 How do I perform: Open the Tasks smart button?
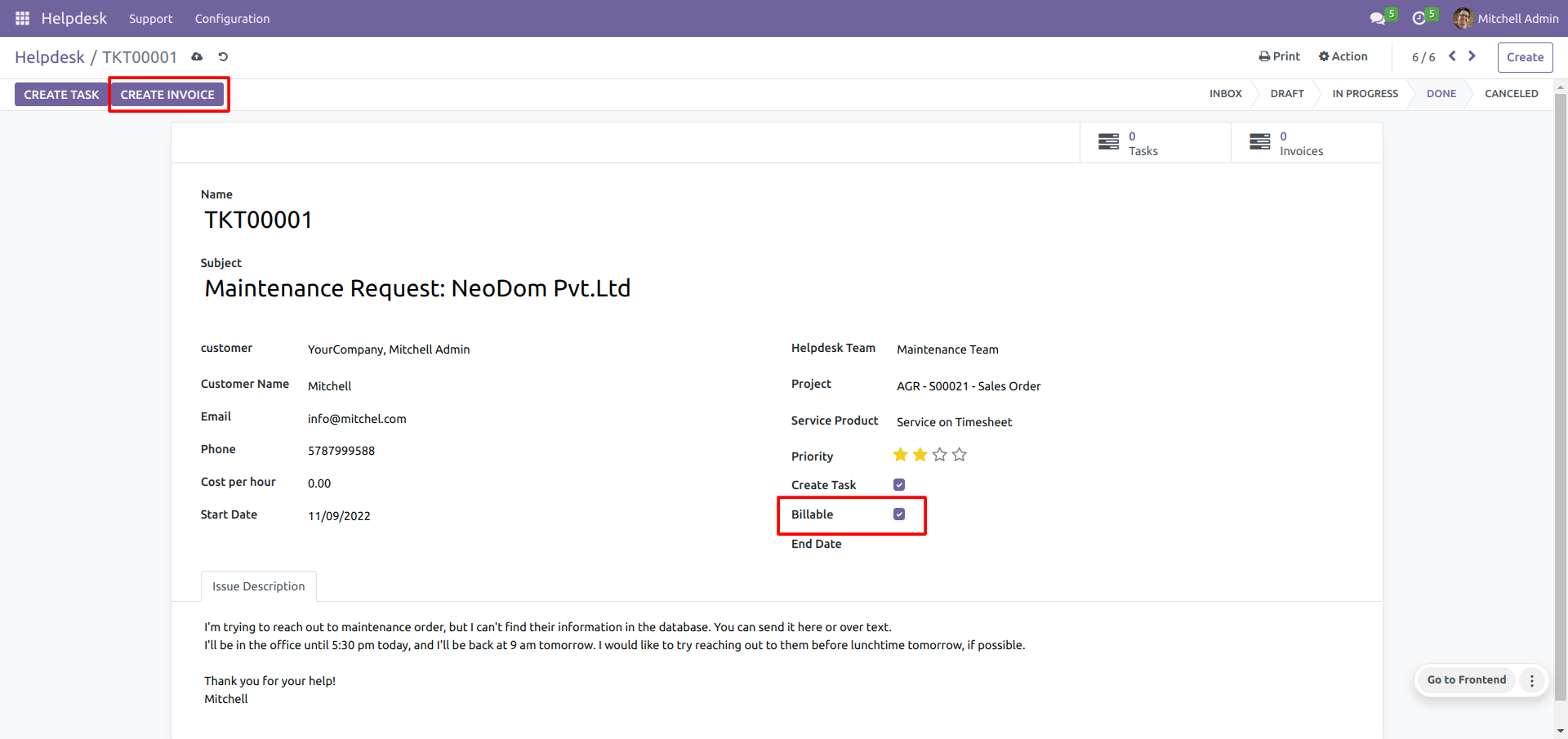(x=1155, y=143)
